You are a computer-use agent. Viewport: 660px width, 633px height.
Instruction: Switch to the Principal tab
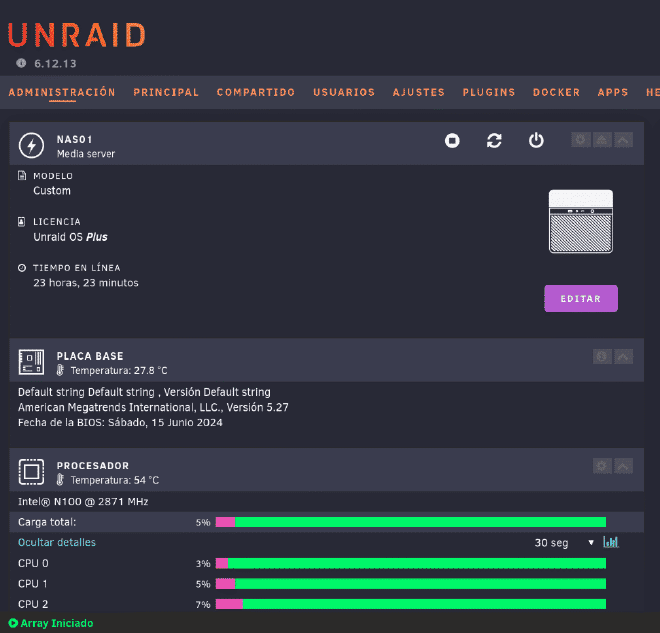[166, 92]
